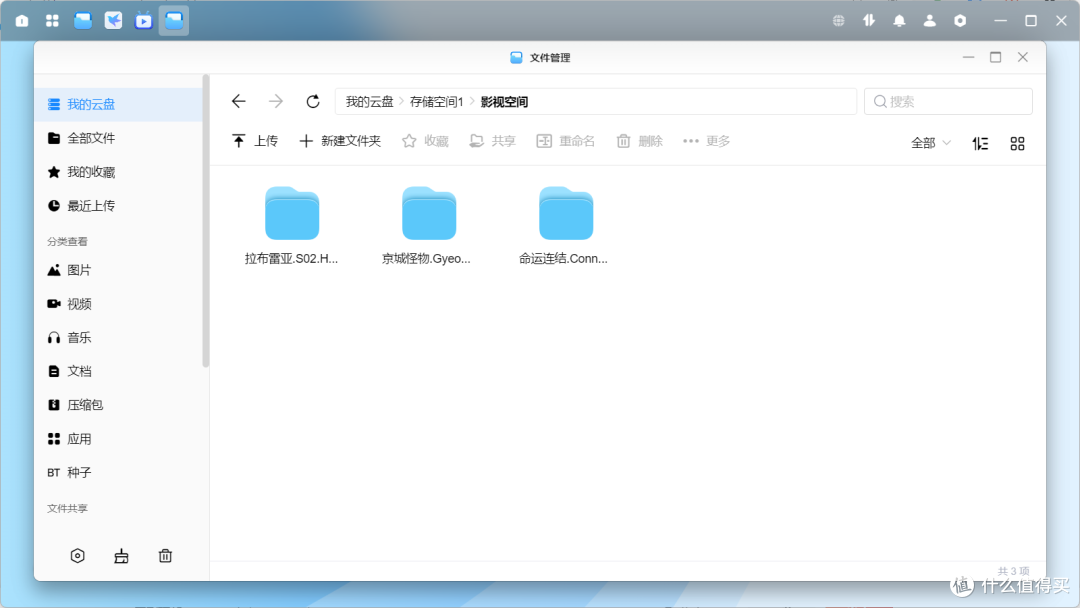Open the blue folder app in top bar
1080x608 pixels.
coord(83,21)
